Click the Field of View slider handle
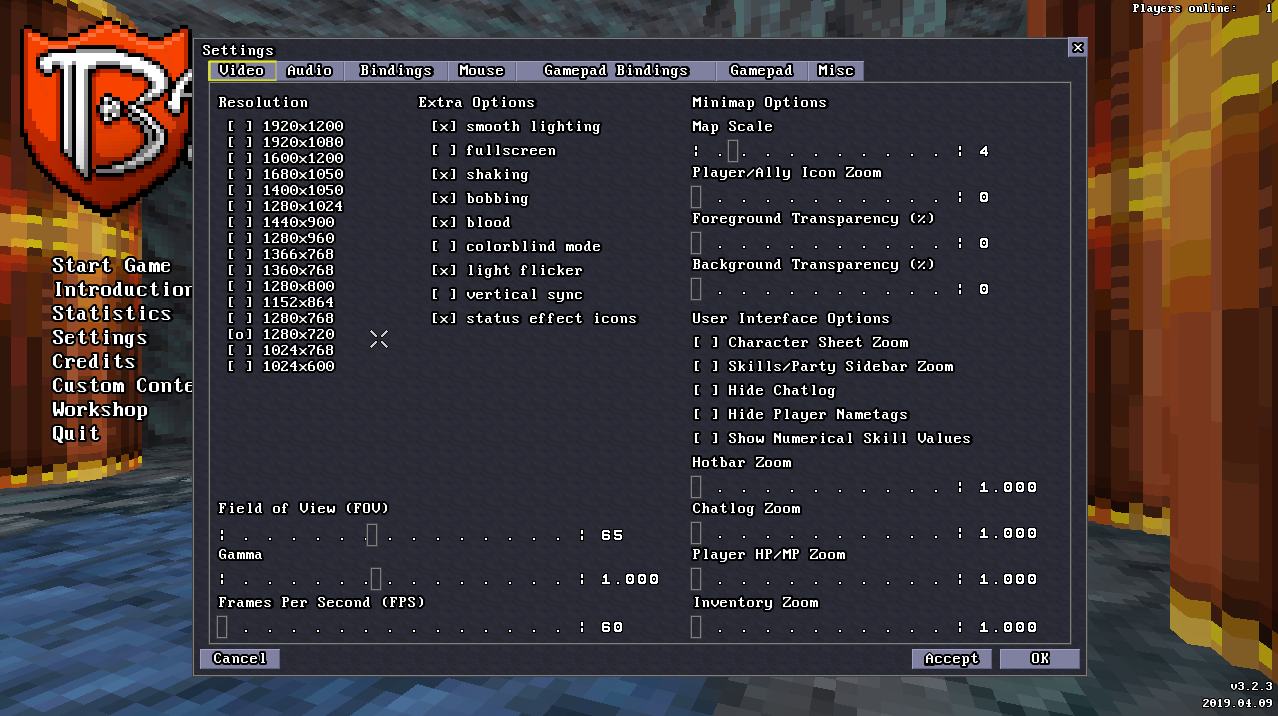The width and height of the screenshot is (1278, 716). click(x=372, y=535)
